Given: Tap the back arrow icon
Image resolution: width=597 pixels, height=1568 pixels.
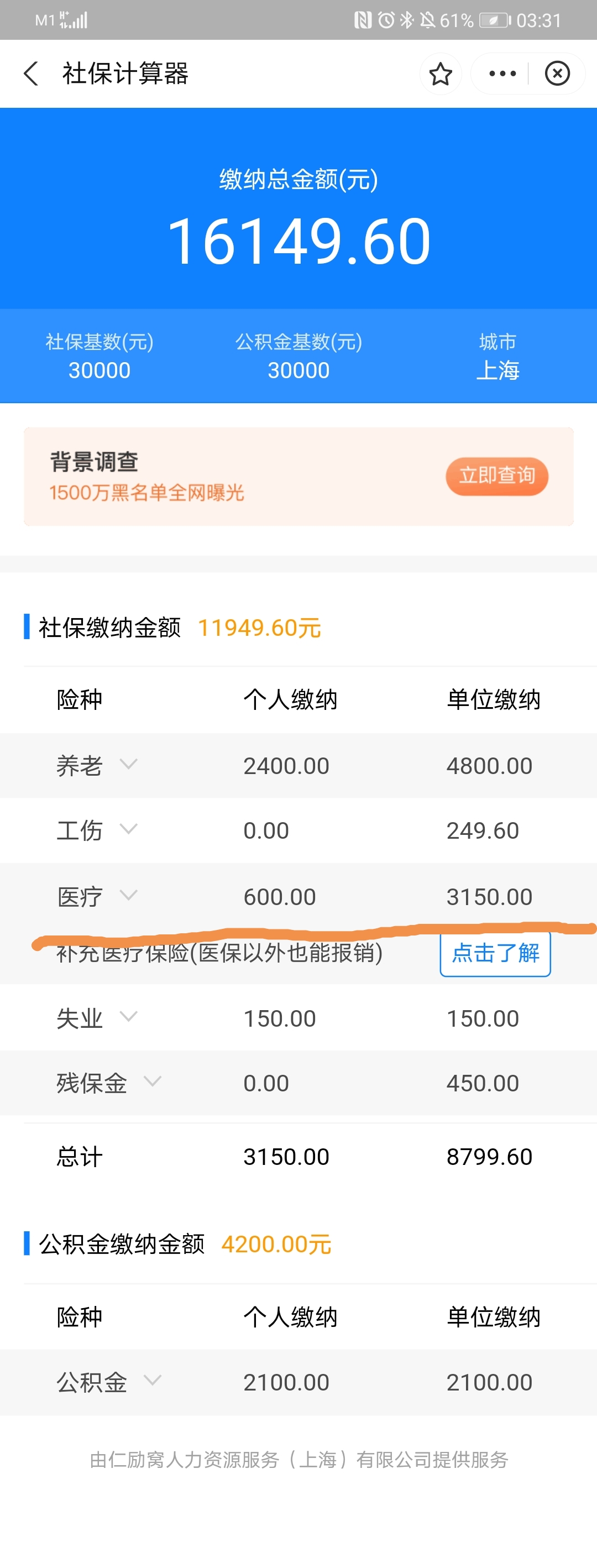Looking at the screenshot, I should 31,74.
